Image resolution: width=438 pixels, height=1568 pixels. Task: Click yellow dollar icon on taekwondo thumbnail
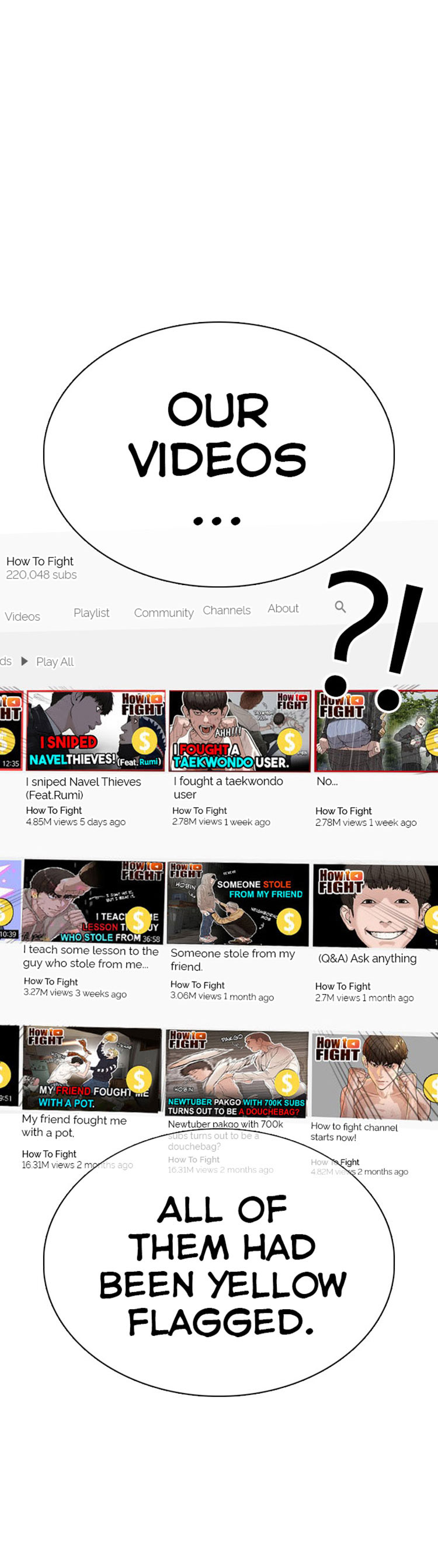click(x=289, y=742)
